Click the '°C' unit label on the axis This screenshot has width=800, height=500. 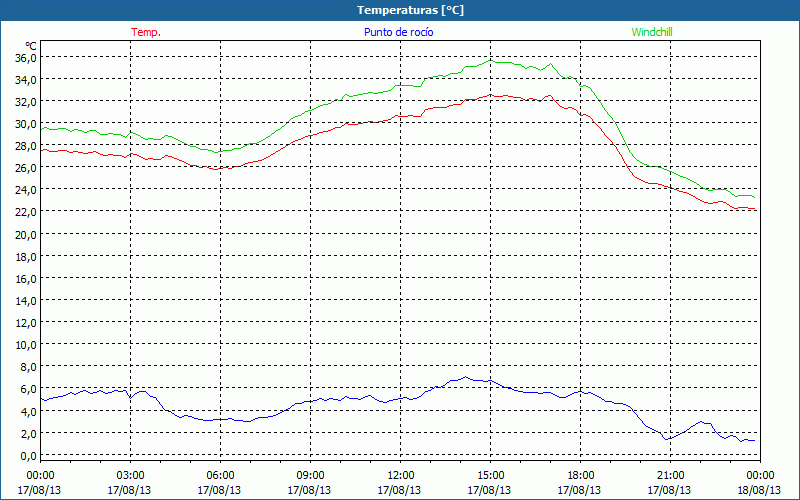pyautogui.click(x=31, y=46)
